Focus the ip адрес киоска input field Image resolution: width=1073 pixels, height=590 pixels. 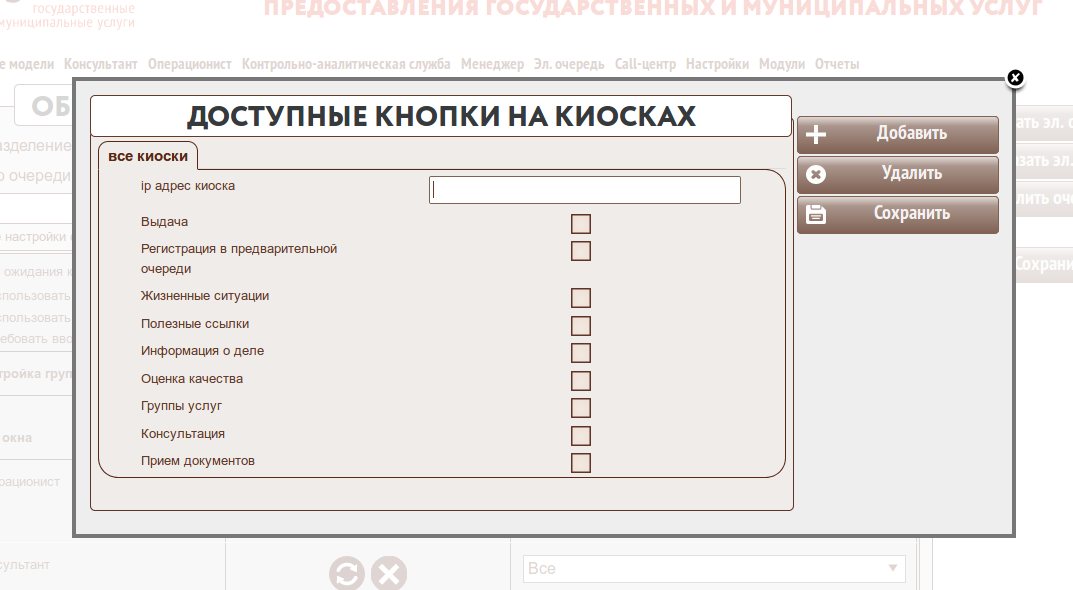click(x=585, y=190)
